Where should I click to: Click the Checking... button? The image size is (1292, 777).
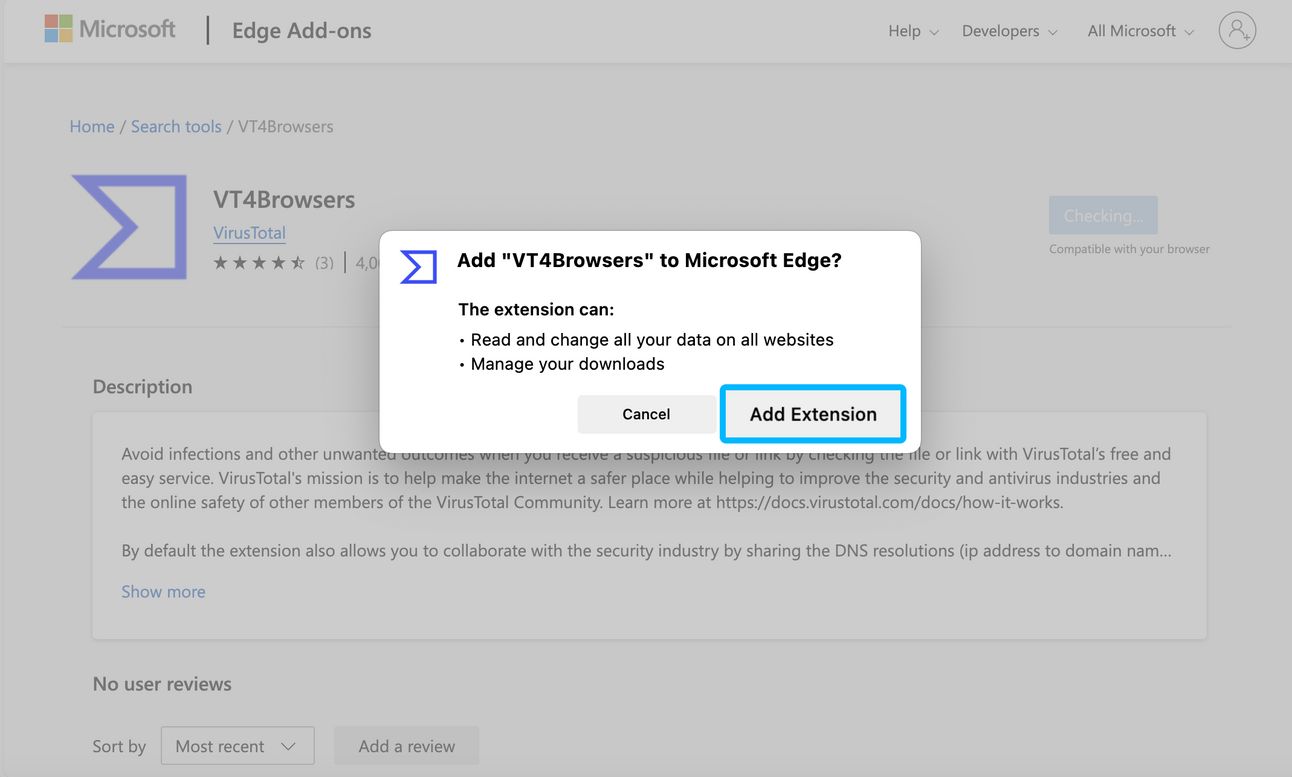(x=1103, y=216)
